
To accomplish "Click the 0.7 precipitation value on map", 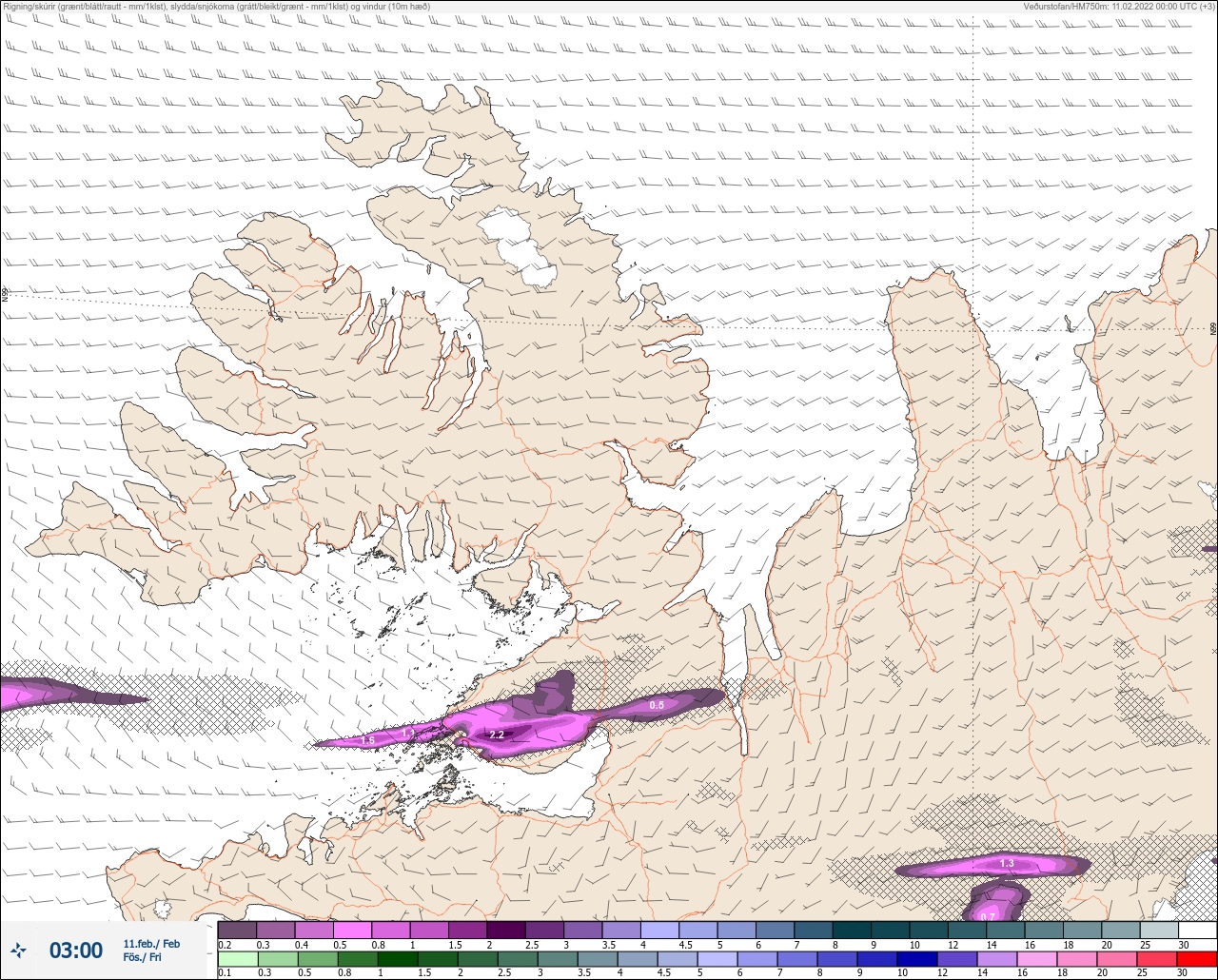I will click(989, 916).
